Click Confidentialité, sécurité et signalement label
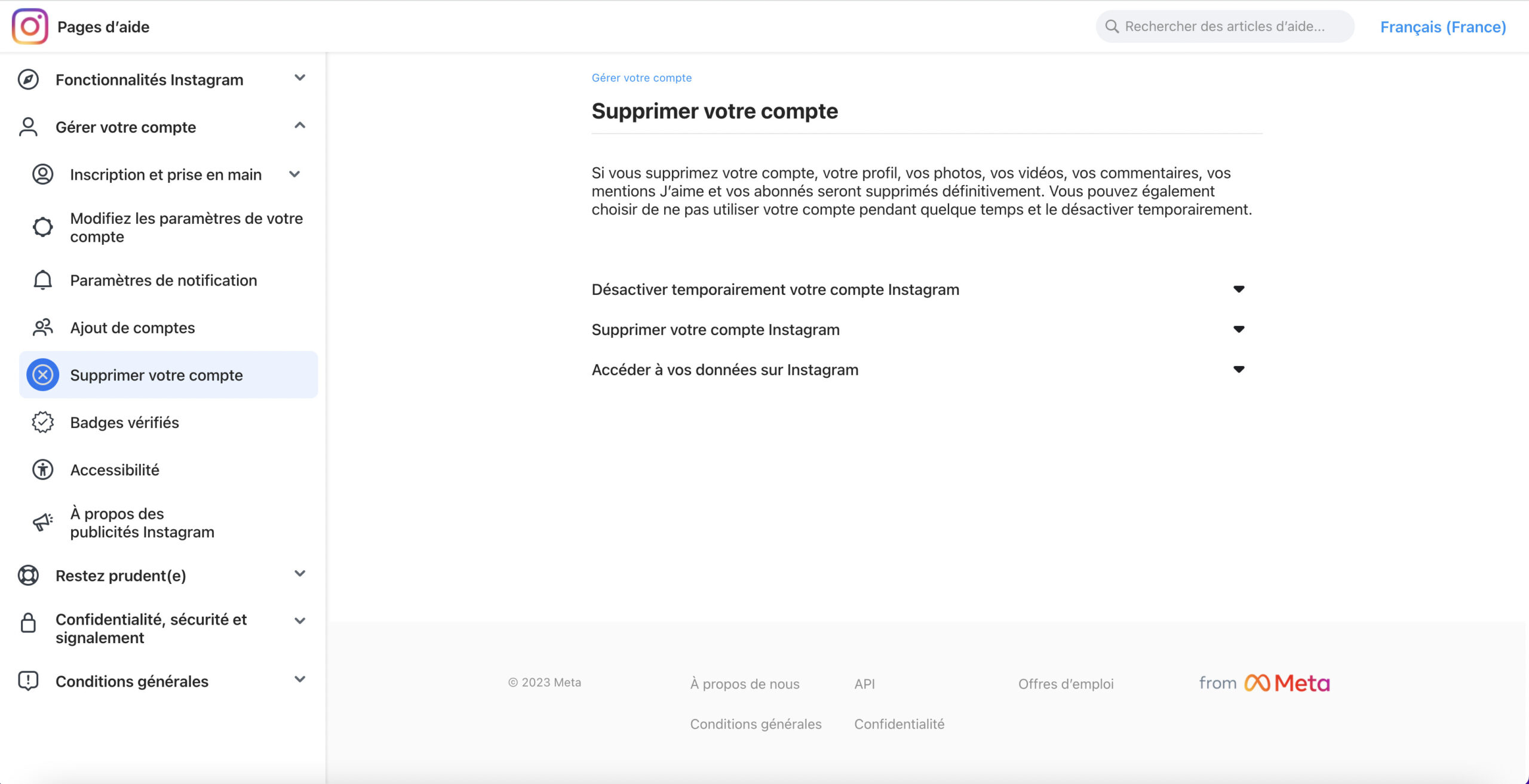Screen dimensions: 1529x784 click(151, 628)
